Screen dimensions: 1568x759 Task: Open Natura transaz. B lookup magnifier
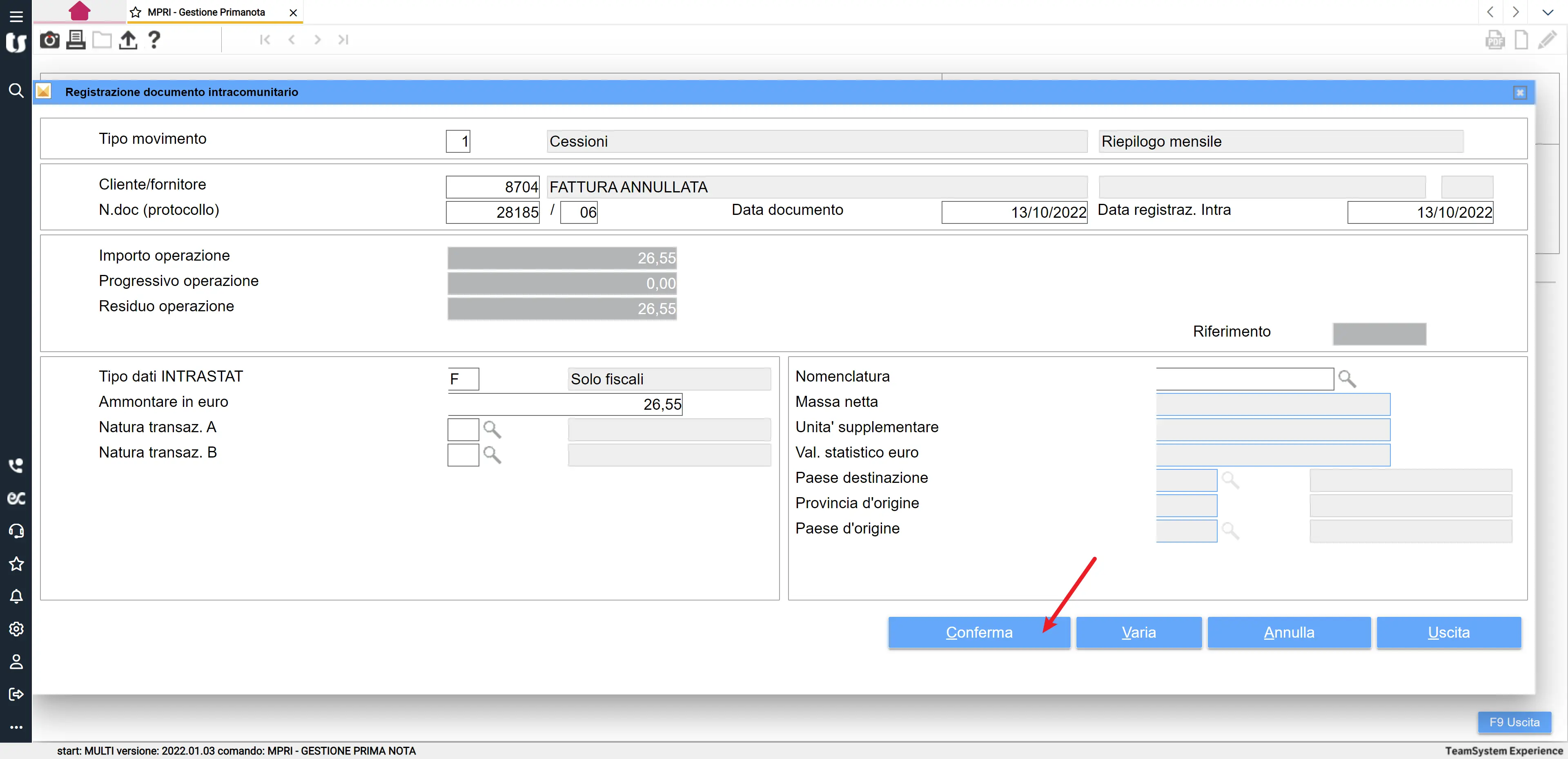click(492, 455)
